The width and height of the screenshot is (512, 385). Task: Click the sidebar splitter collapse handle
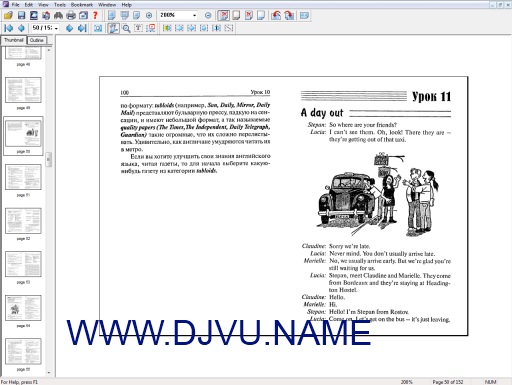[x=49, y=159]
